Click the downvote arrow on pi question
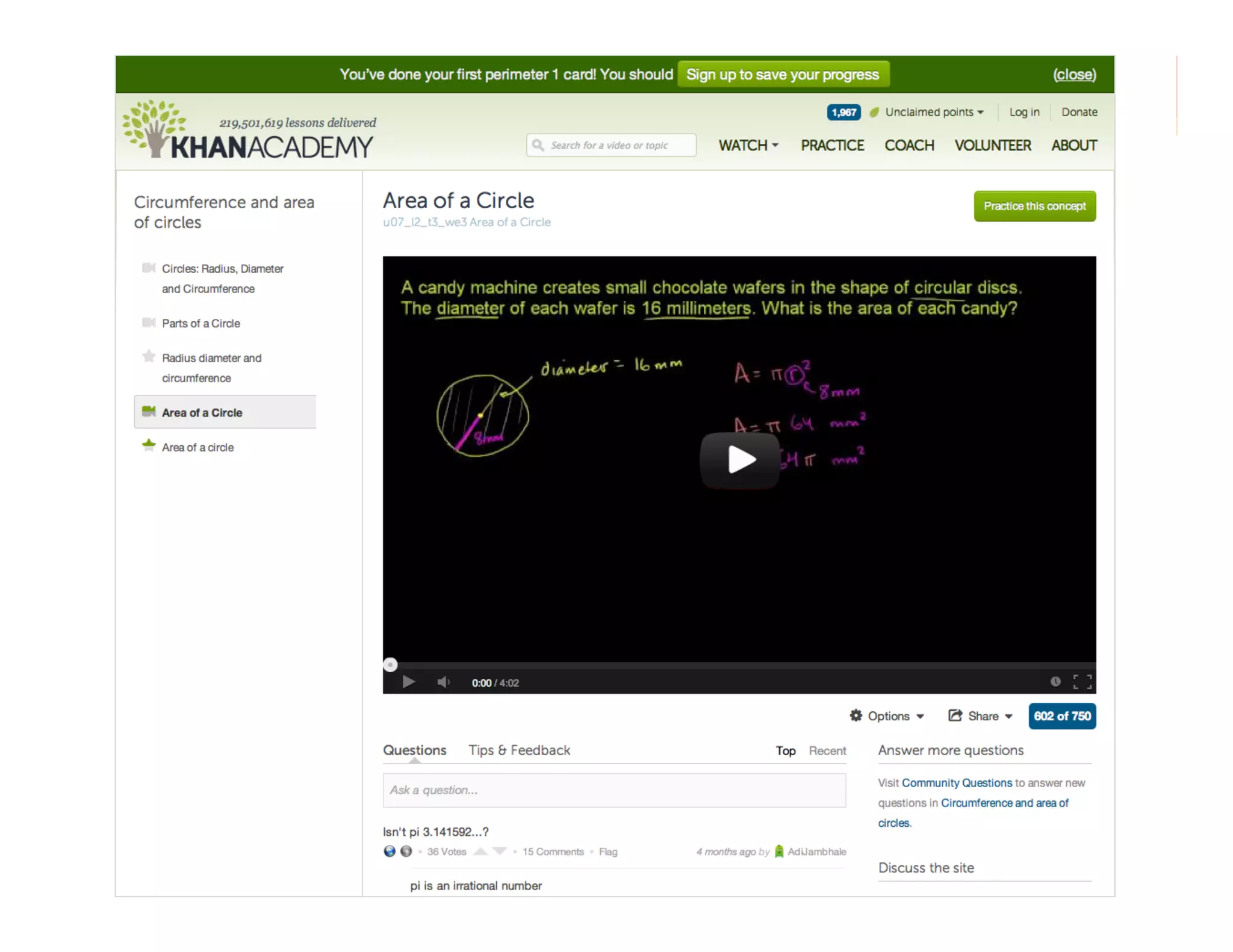Screen dimensions: 1233x952 point(500,852)
